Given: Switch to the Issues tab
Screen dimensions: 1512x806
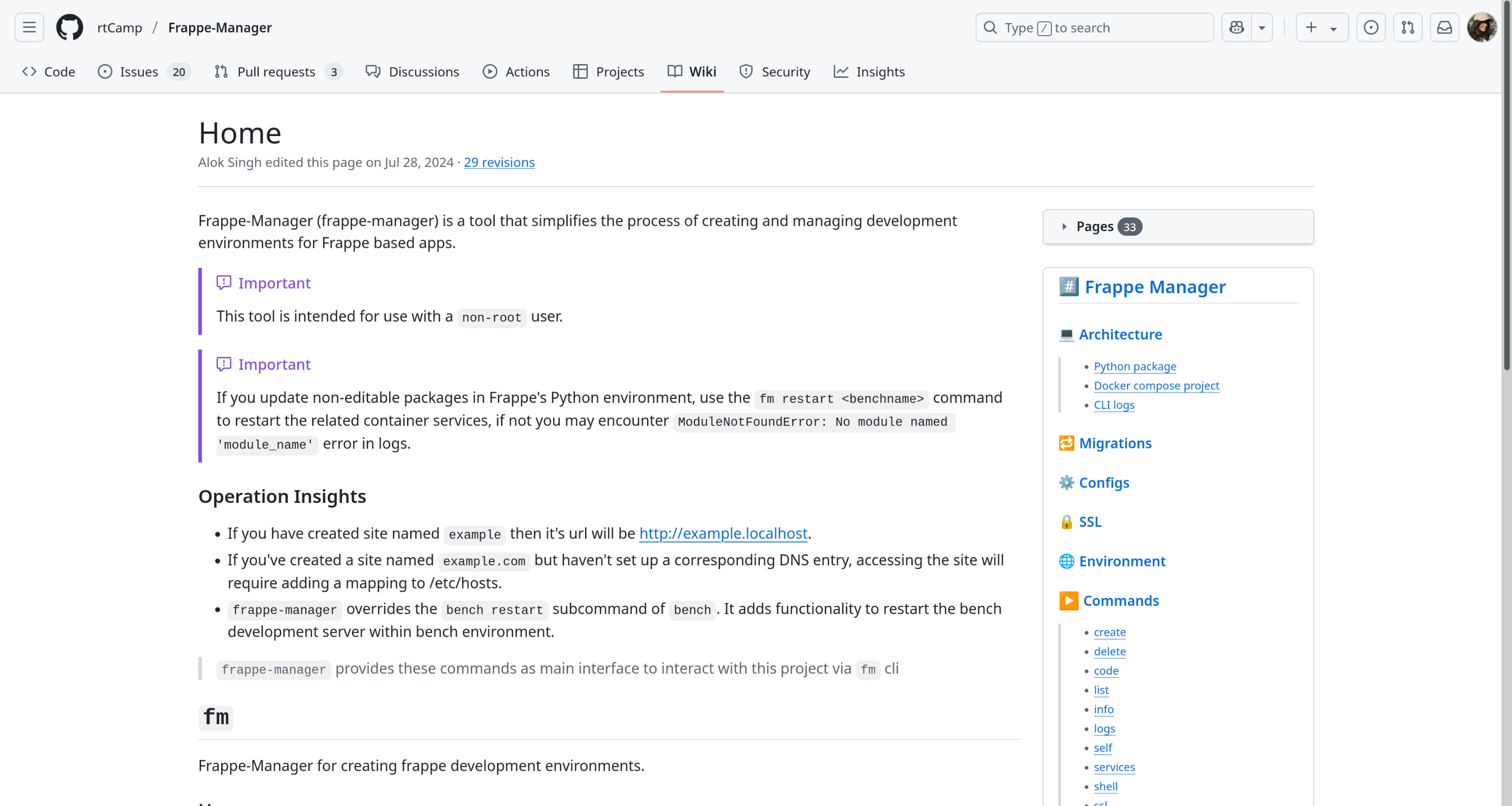Looking at the screenshot, I should point(144,71).
